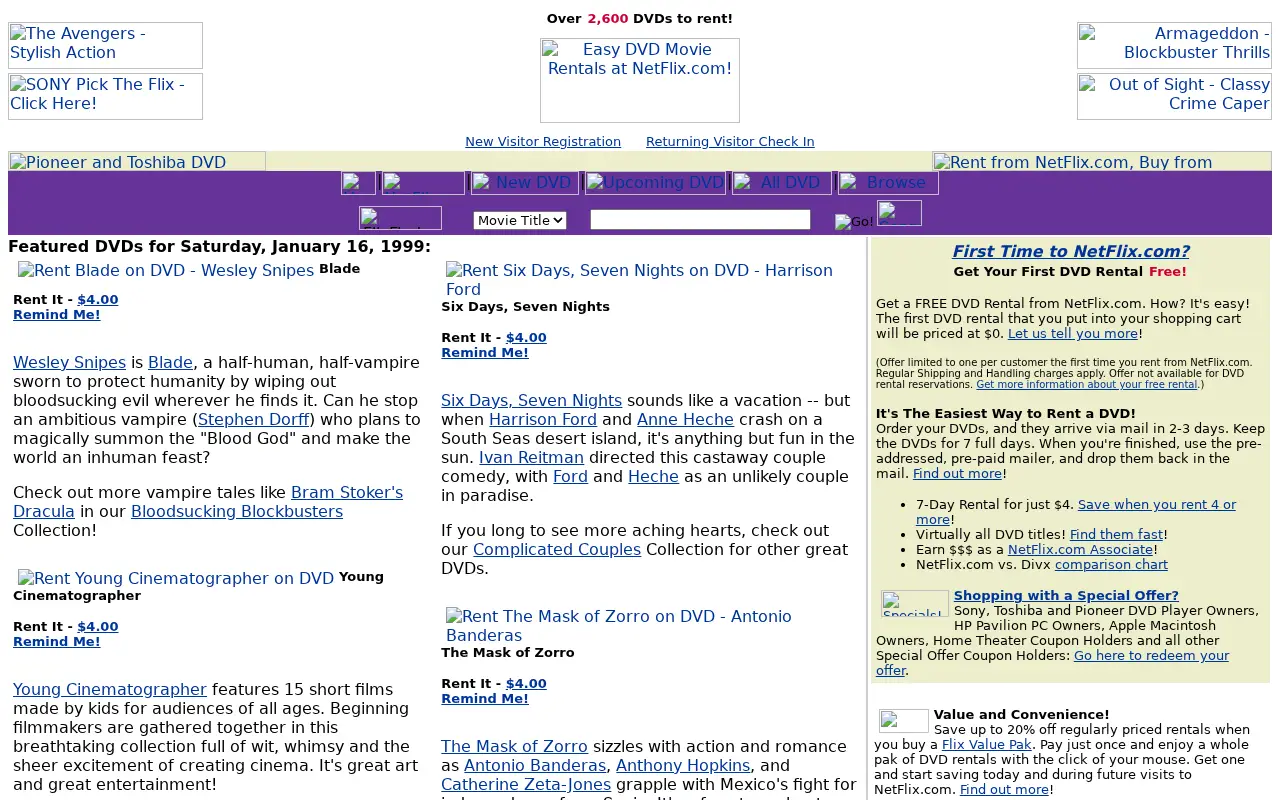
Task: Open the Complicated Couples collection link
Action: [x=557, y=549]
